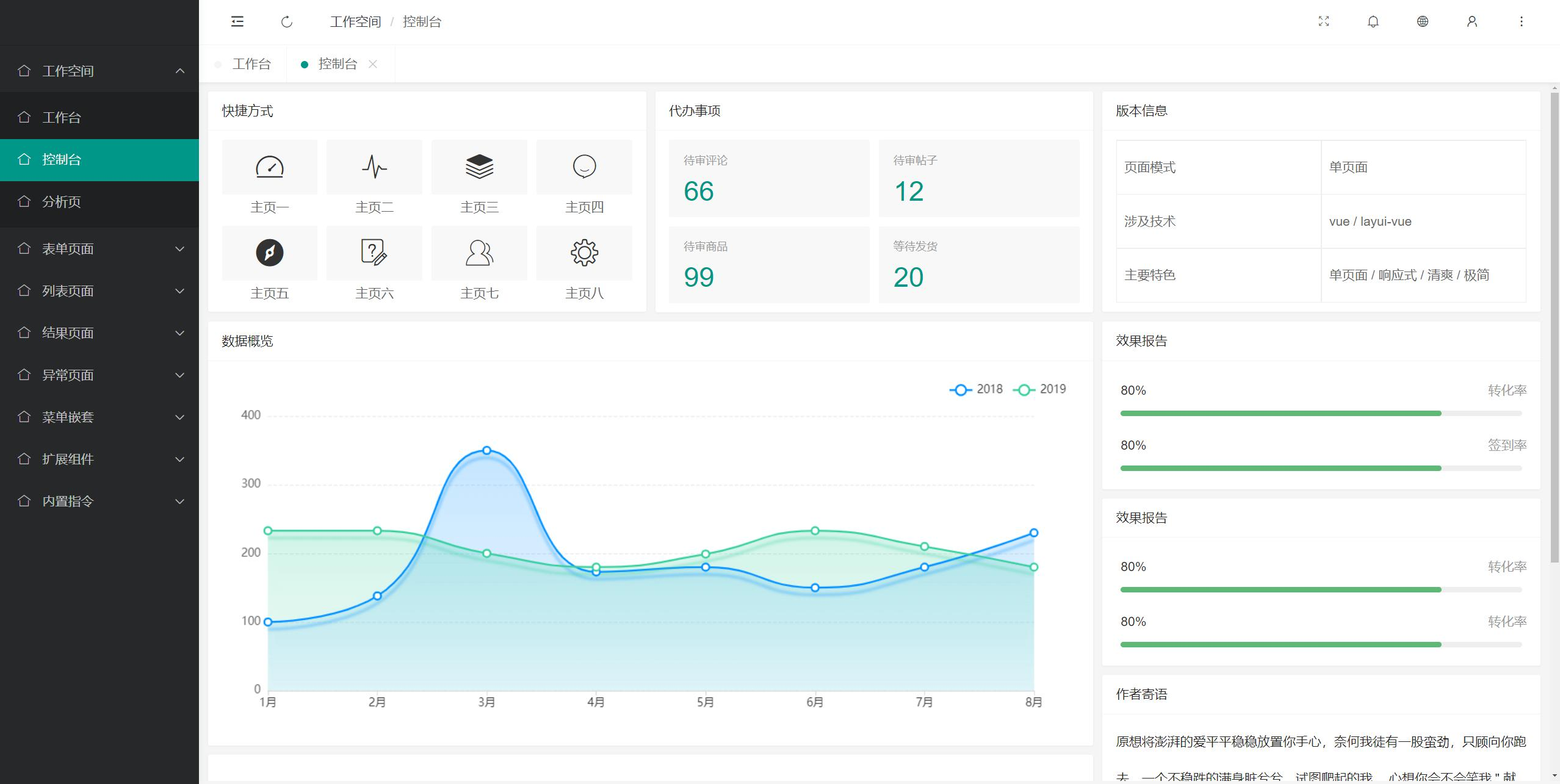Open the user profile icon
This screenshot has height=784, width=1560.
coord(1472,21)
